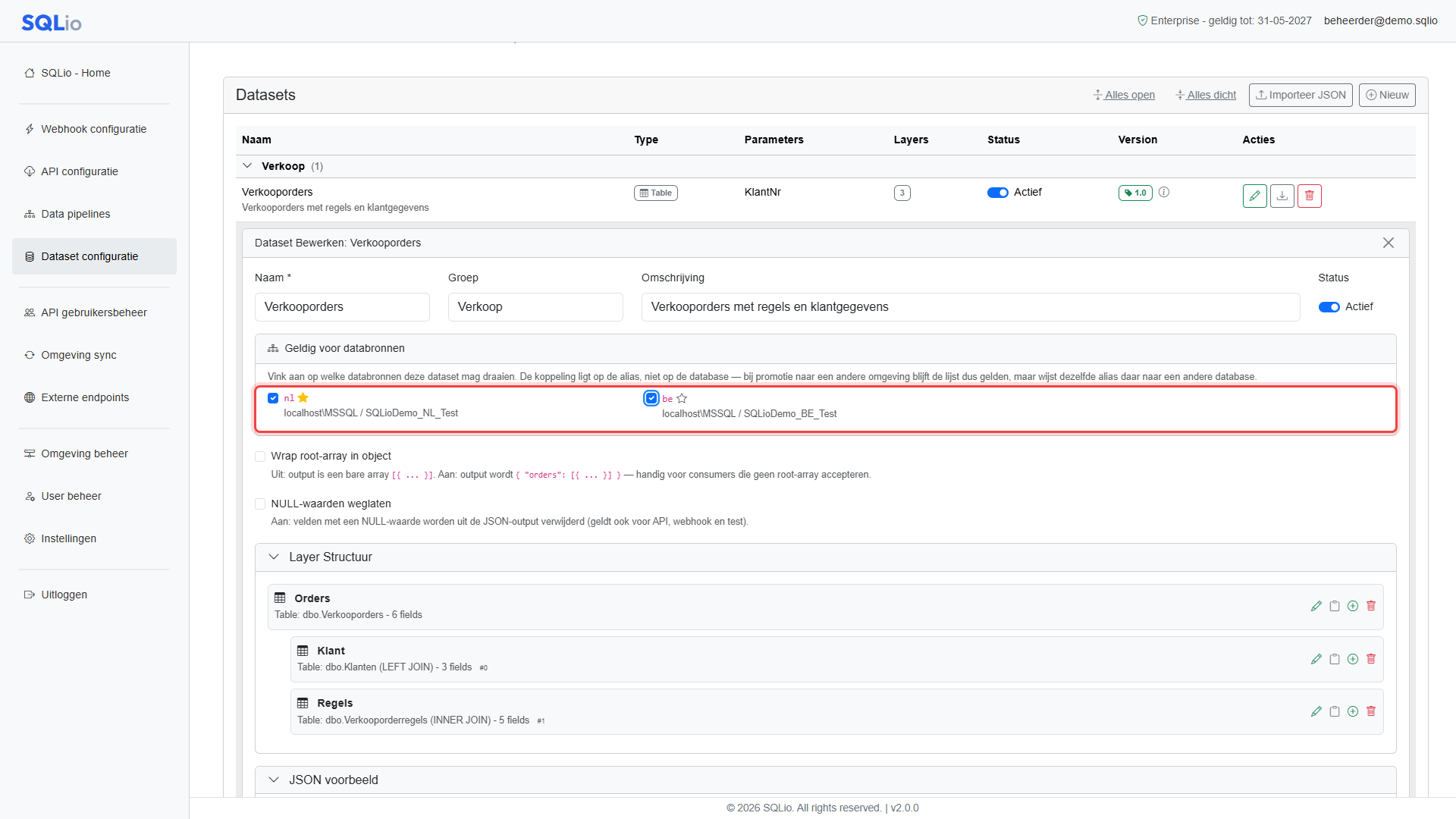The height and width of the screenshot is (819, 1456).
Task: Open Data pipelines in sidebar
Action: pyautogui.click(x=94, y=214)
